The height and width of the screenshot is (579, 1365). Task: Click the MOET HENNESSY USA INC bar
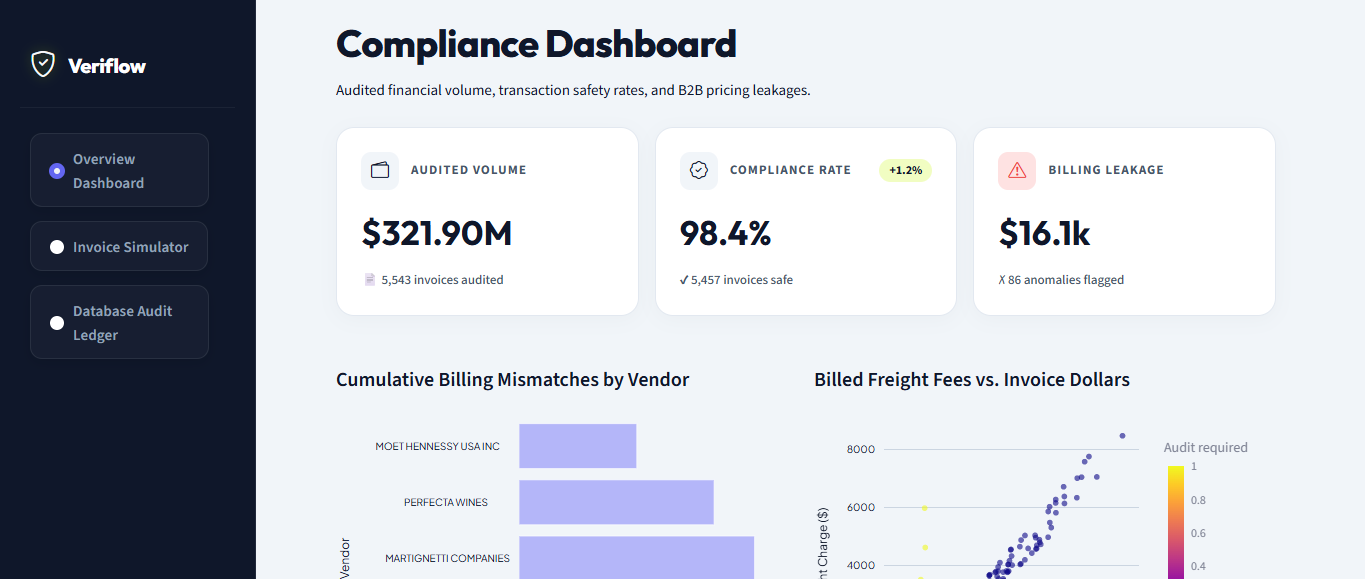tap(578, 446)
